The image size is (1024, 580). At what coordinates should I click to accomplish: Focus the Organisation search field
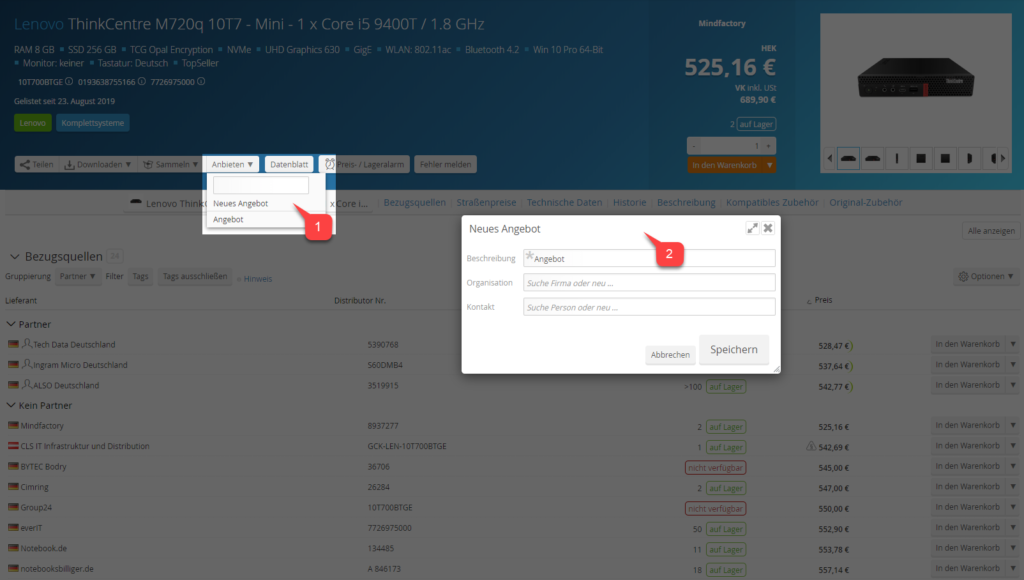[x=649, y=283]
